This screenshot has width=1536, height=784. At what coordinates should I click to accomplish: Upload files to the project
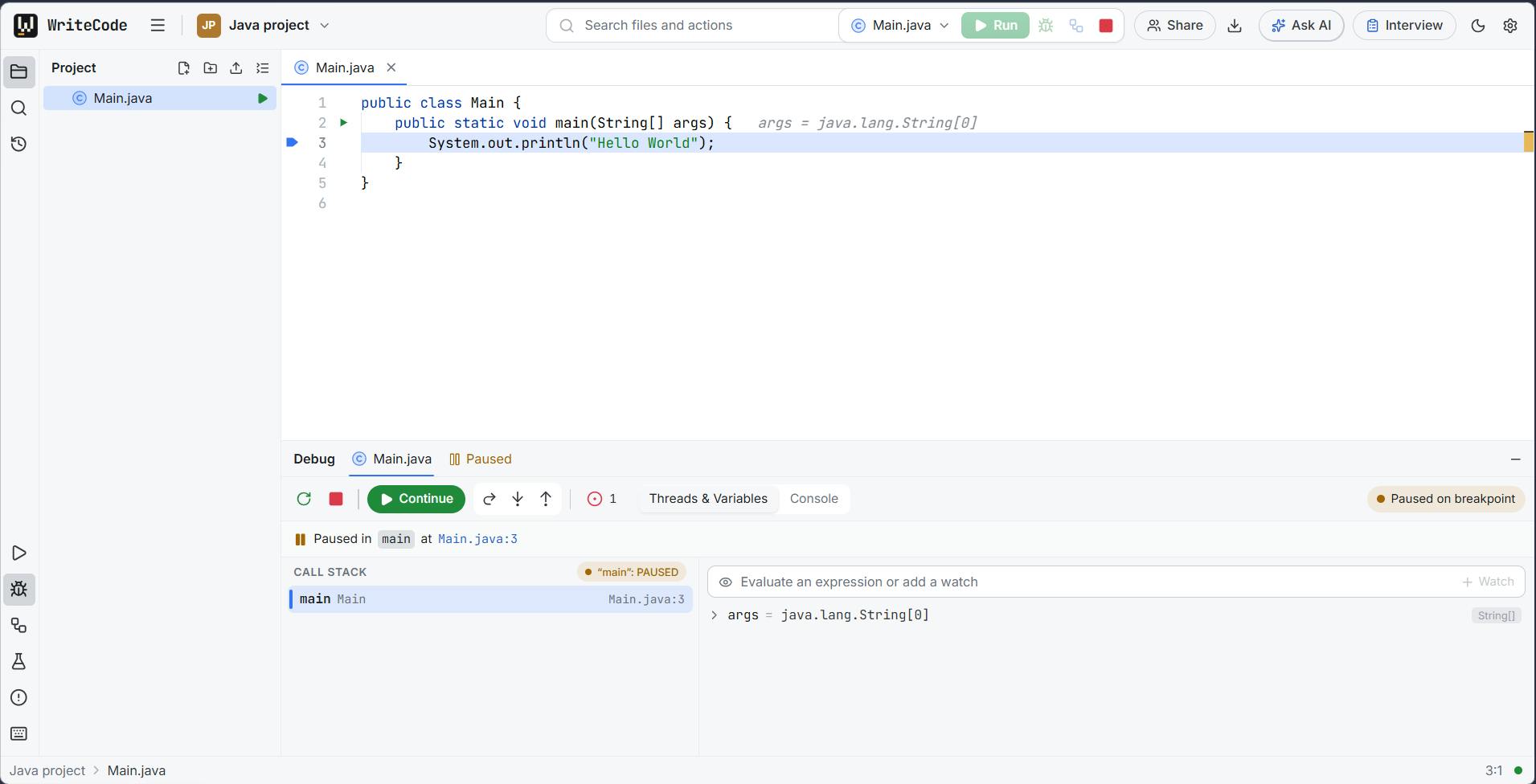click(236, 68)
